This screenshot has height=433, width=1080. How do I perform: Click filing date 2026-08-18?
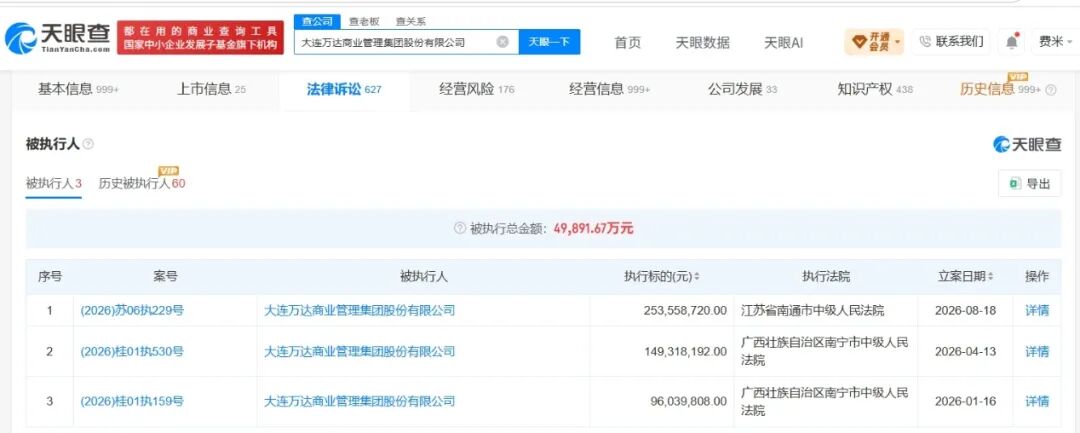click(965, 310)
